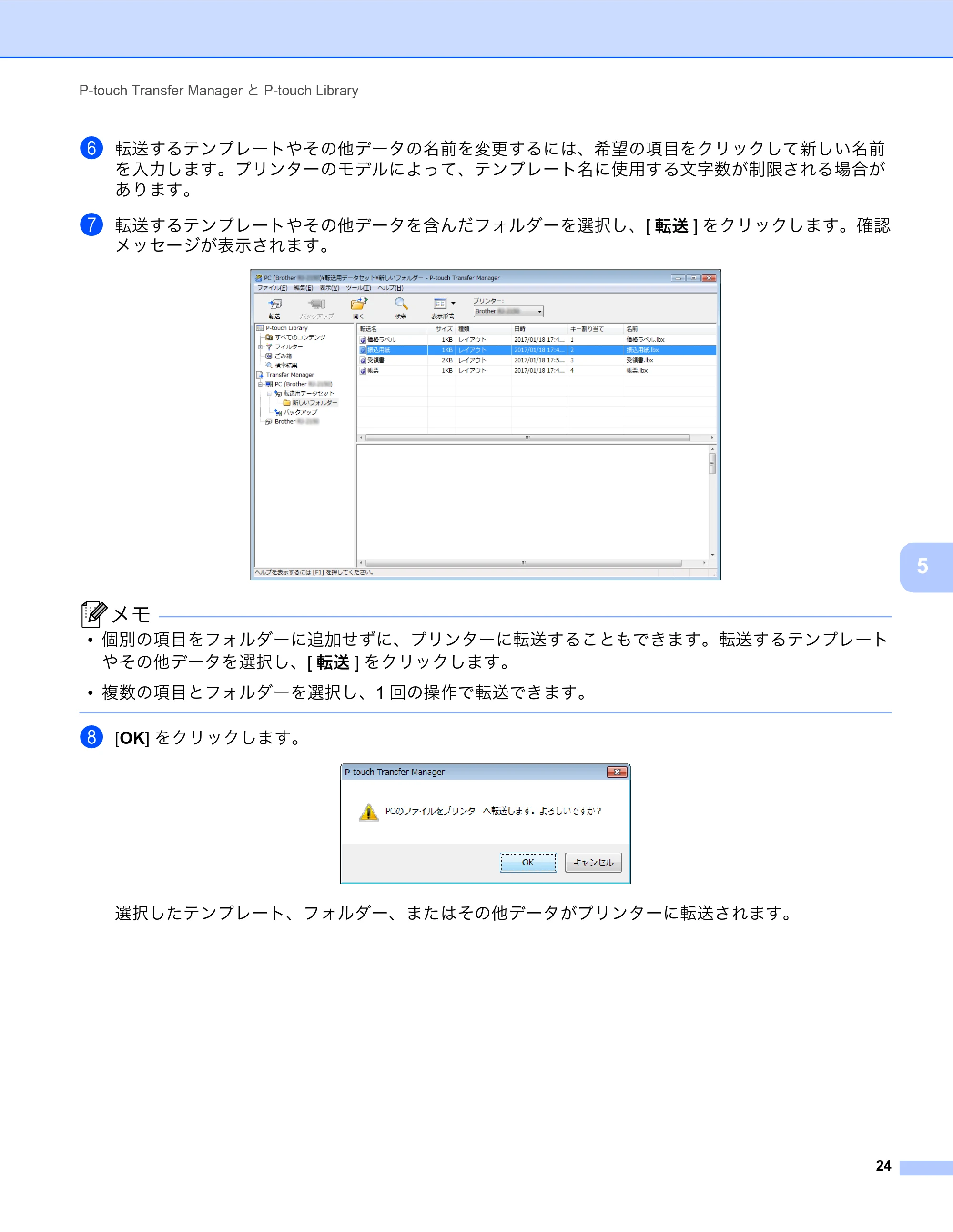This screenshot has width=953, height=1232.
Task: Click the バックアップ backup toolbar icon
Action: [x=317, y=307]
